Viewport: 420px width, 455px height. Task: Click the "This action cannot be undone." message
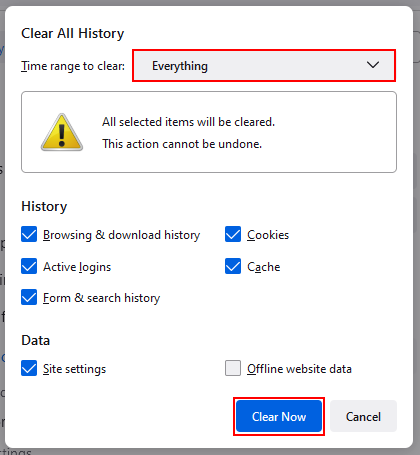182,144
